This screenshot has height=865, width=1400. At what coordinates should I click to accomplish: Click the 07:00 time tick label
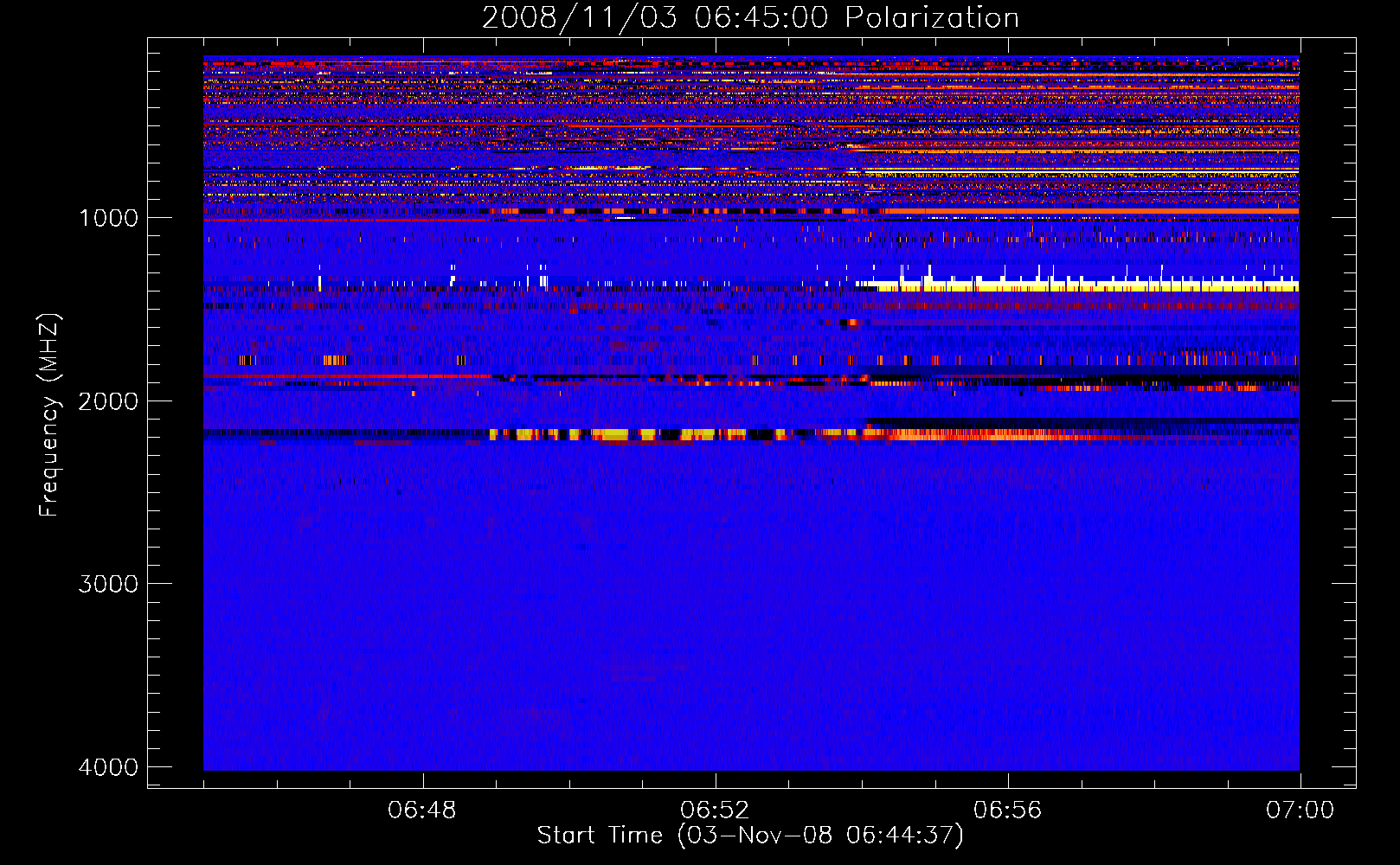(x=1300, y=811)
